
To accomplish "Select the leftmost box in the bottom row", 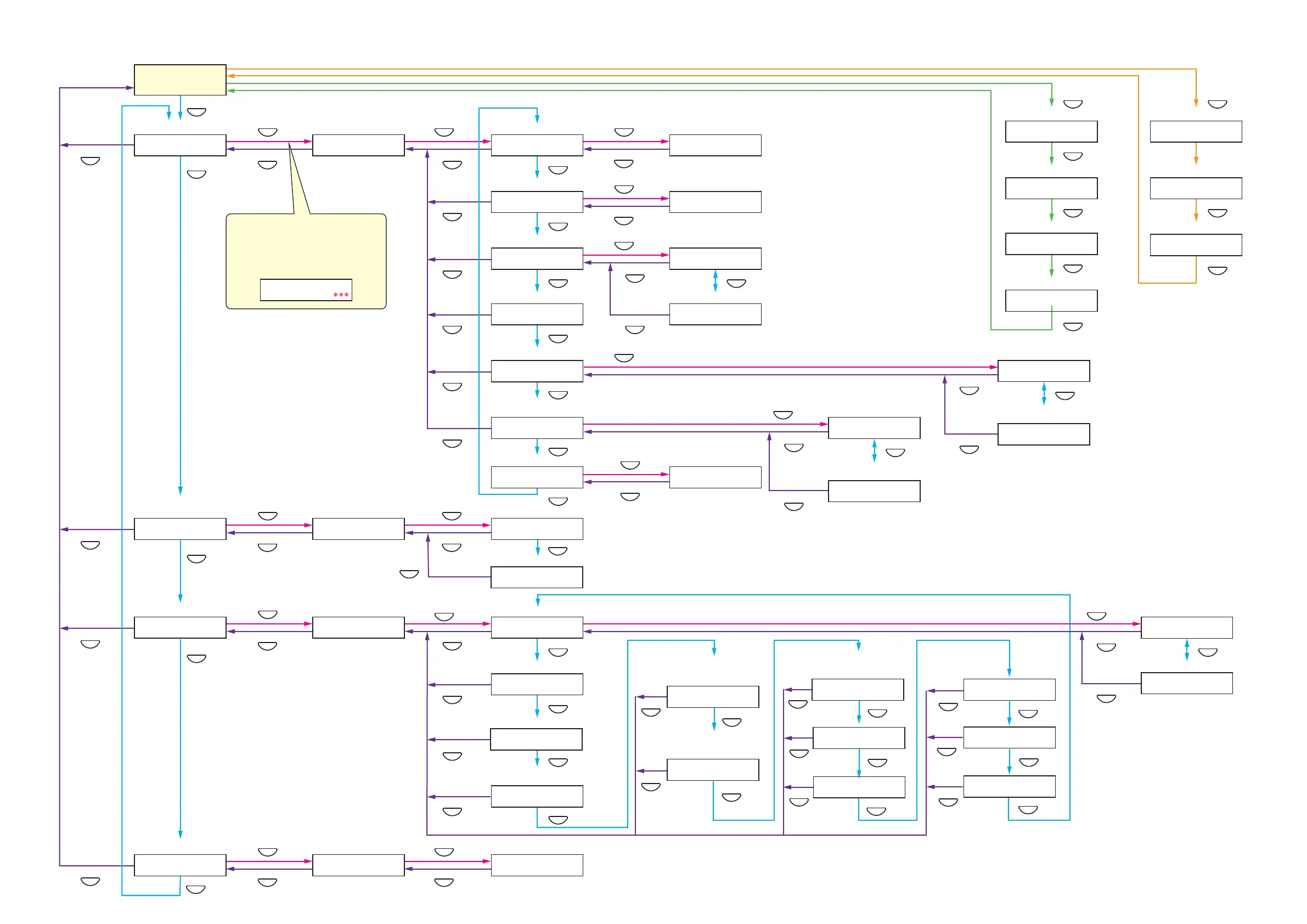I will click(x=180, y=865).
